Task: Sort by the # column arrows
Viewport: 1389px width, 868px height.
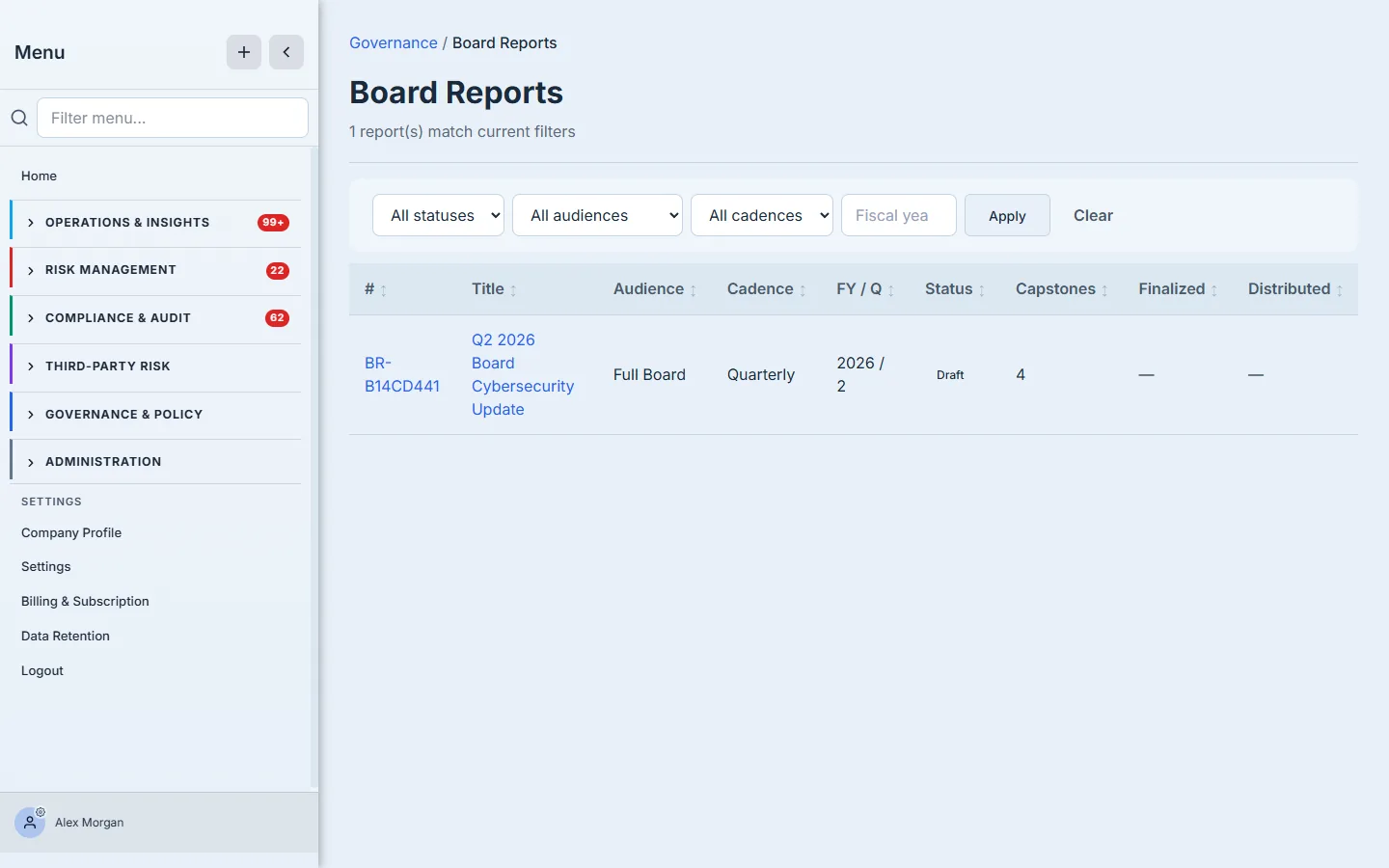Action: [383, 290]
